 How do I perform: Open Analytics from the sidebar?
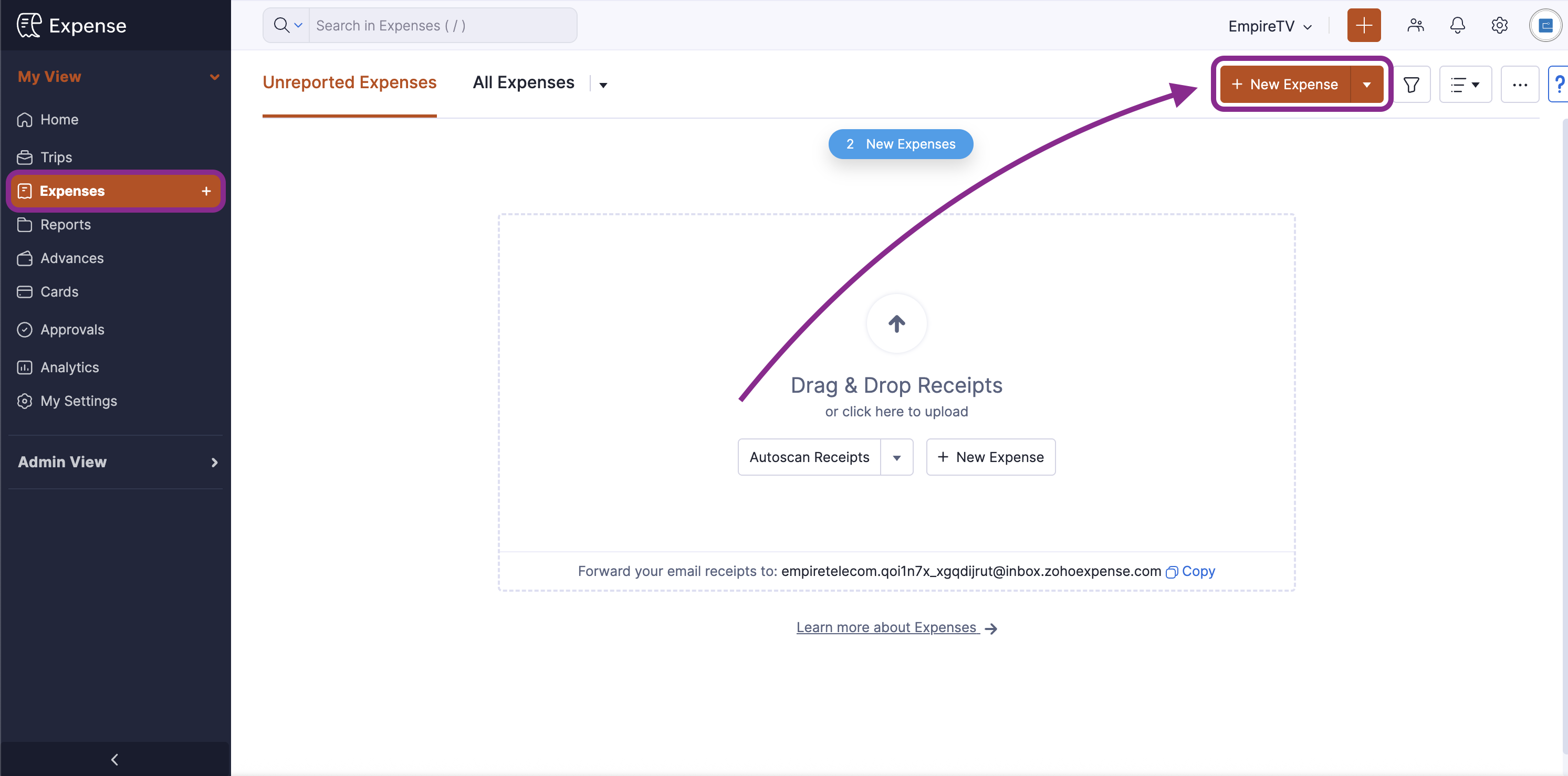pos(69,367)
